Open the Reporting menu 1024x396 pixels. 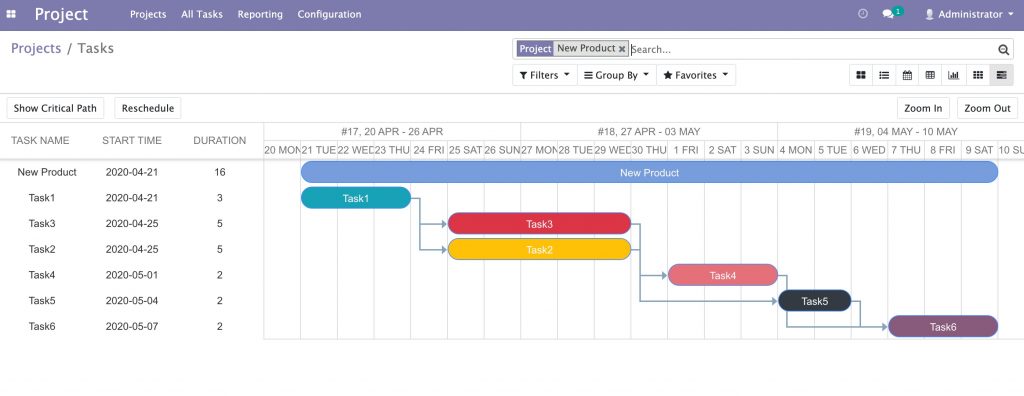point(260,14)
